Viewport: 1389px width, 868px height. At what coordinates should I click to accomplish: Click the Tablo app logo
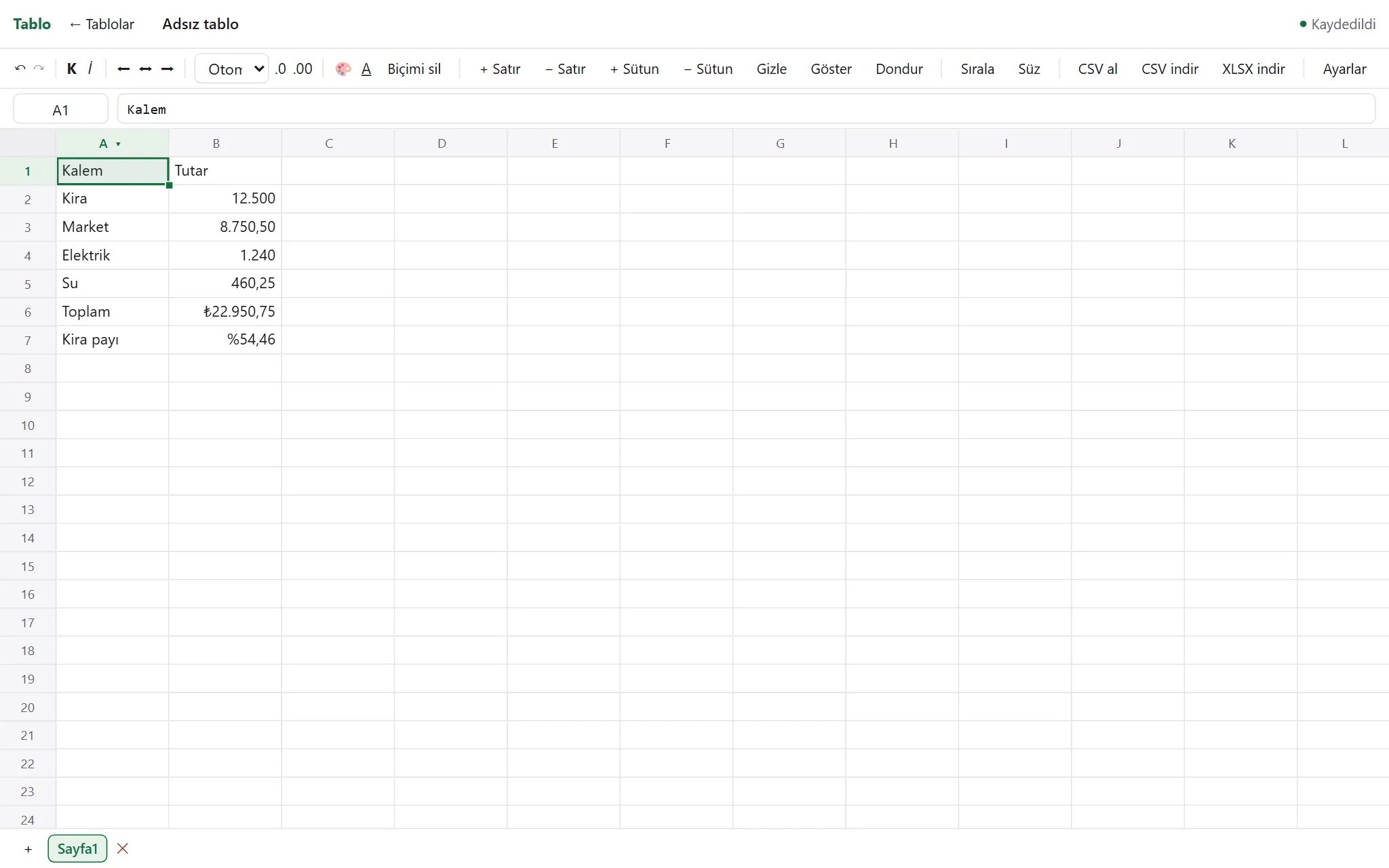click(x=32, y=24)
